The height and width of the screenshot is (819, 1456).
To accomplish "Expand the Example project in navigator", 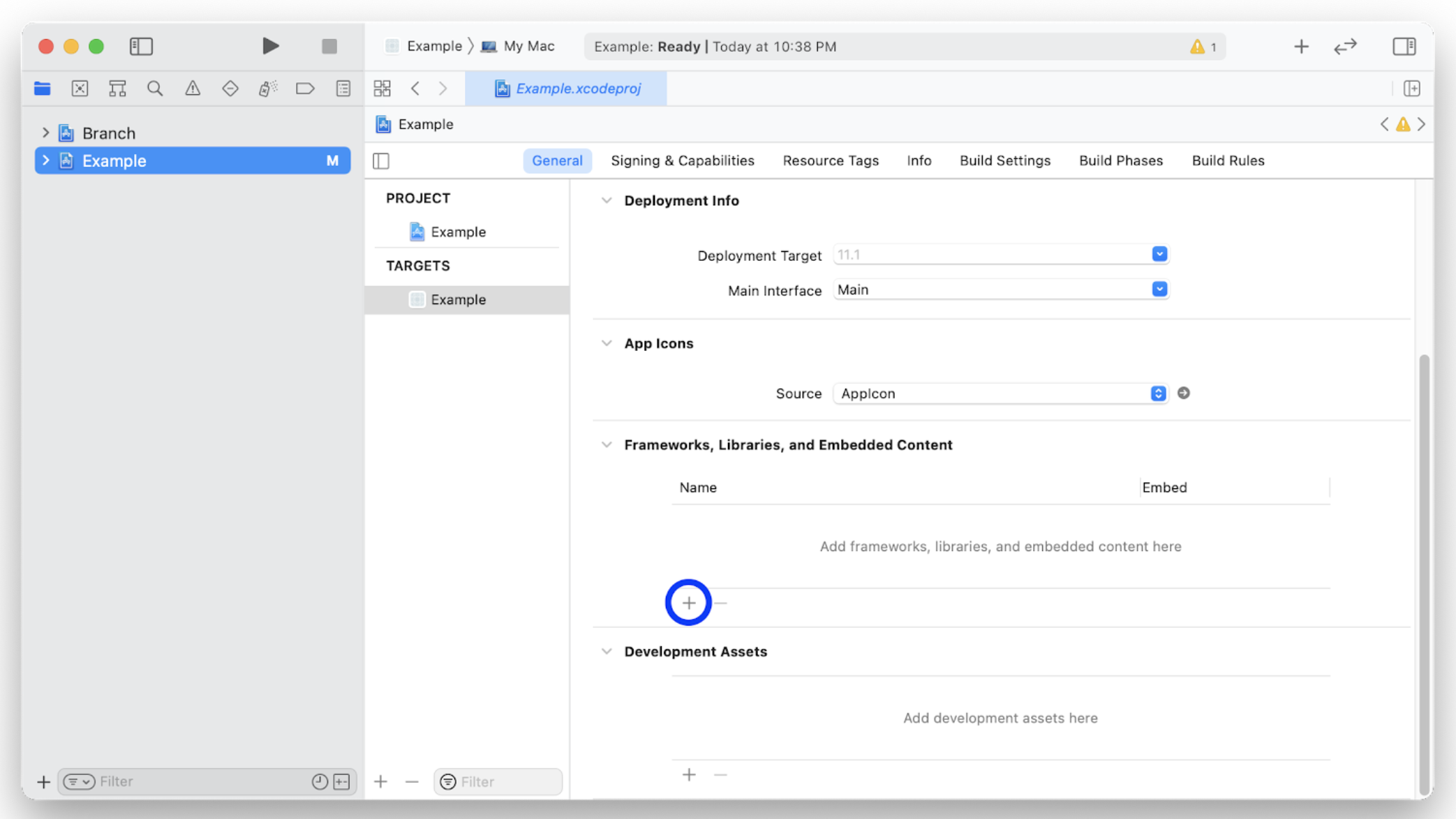I will pos(45,160).
